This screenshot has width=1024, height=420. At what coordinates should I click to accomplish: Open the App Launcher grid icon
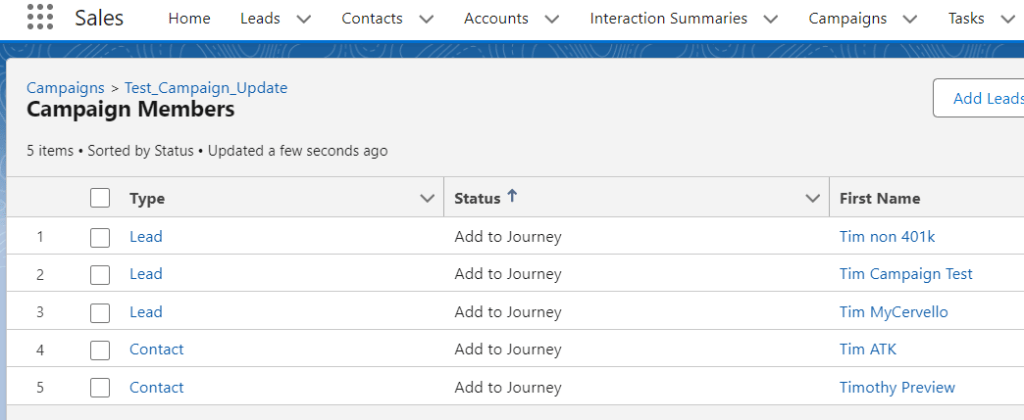39,18
